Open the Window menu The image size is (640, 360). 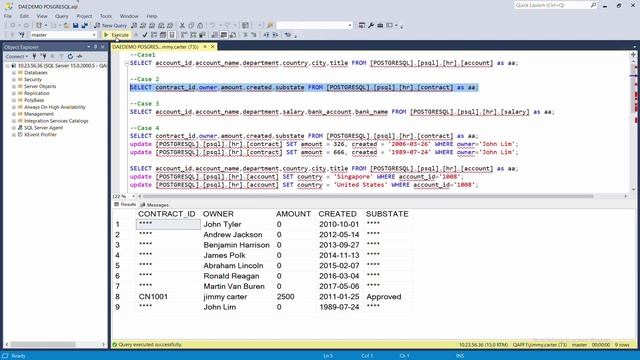[129, 16]
